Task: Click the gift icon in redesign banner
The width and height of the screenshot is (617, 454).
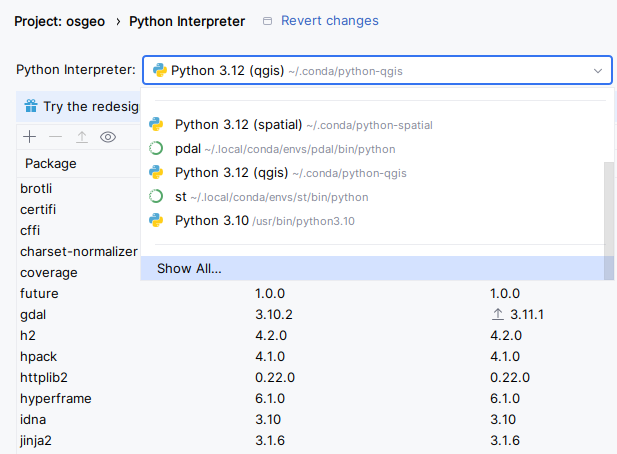Action: point(30,106)
